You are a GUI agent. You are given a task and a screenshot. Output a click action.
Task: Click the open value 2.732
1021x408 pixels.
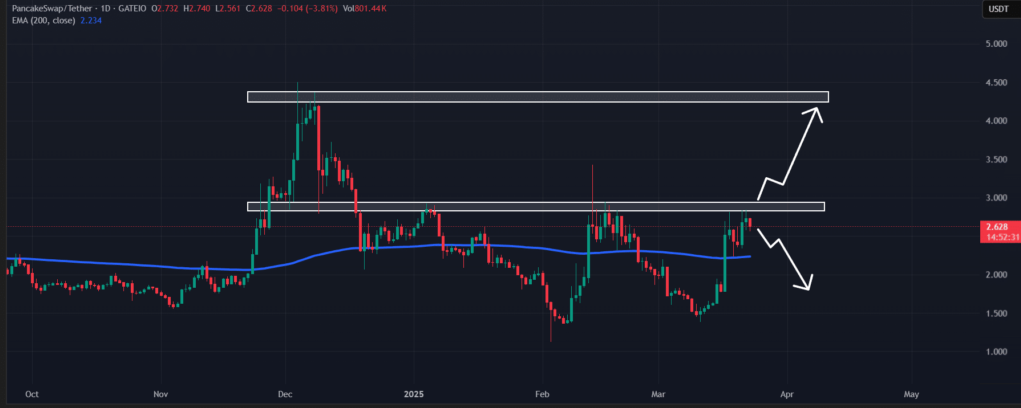(168, 10)
